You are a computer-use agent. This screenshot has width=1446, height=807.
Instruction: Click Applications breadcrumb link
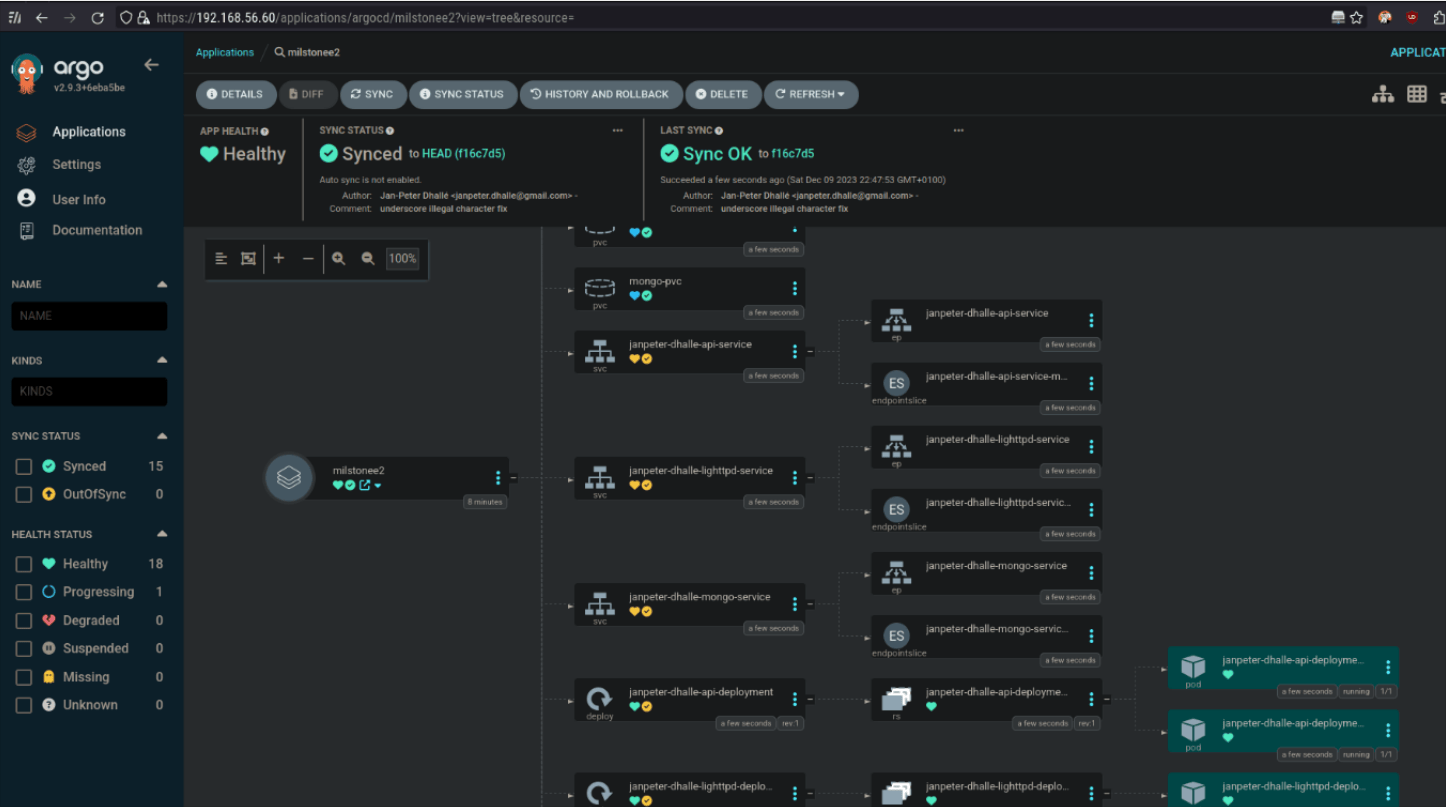click(225, 52)
